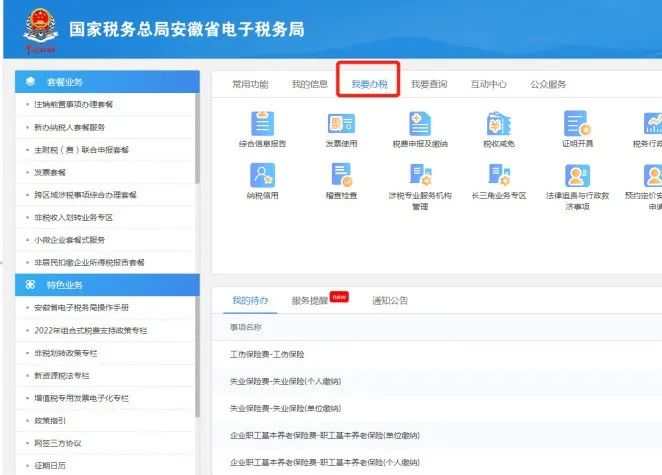Screen dimensions: 662x475
Task: Click the 事项名称 column header
Action: click(246, 327)
